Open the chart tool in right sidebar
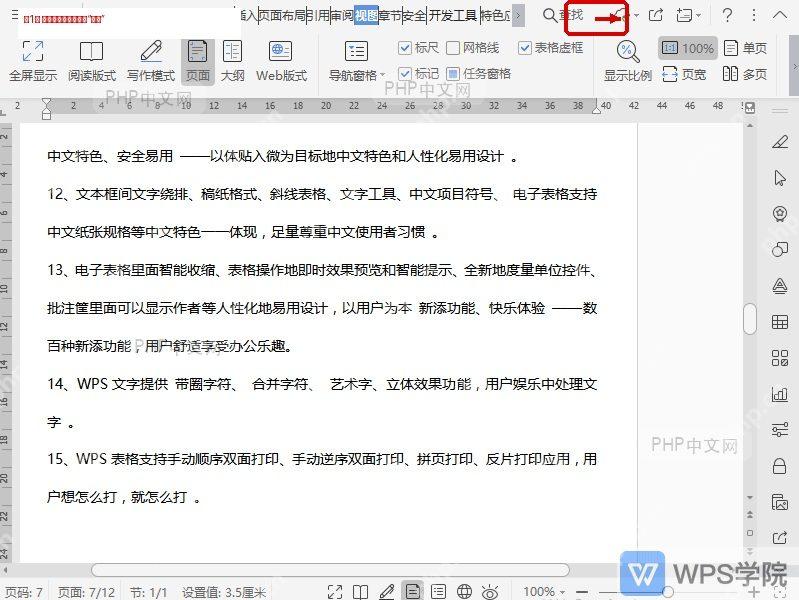This screenshot has height=600, width=799. pyautogui.click(x=780, y=394)
